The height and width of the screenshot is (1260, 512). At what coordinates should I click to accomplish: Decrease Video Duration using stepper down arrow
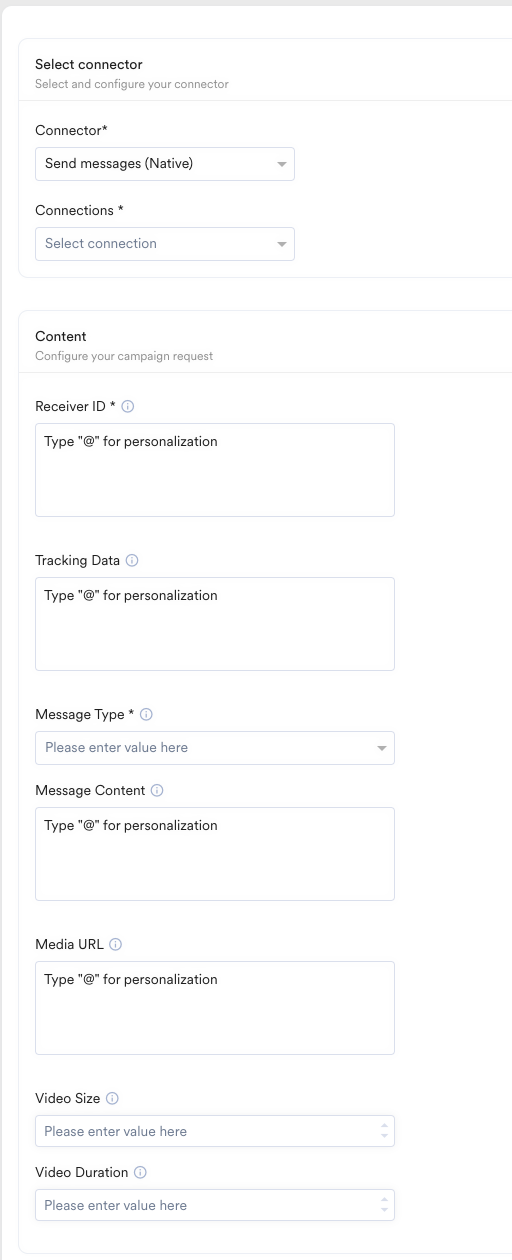pyautogui.click(x=384, y=1211)
